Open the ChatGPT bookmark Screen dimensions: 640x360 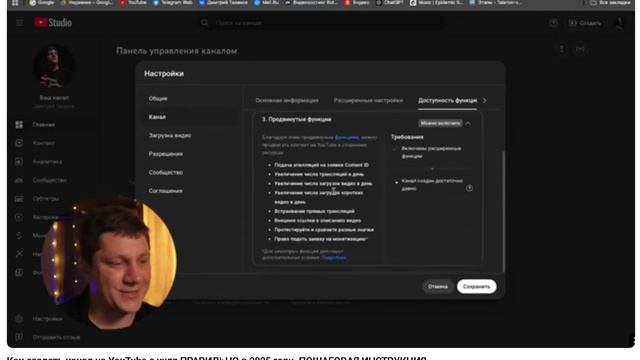pos(389,3)
